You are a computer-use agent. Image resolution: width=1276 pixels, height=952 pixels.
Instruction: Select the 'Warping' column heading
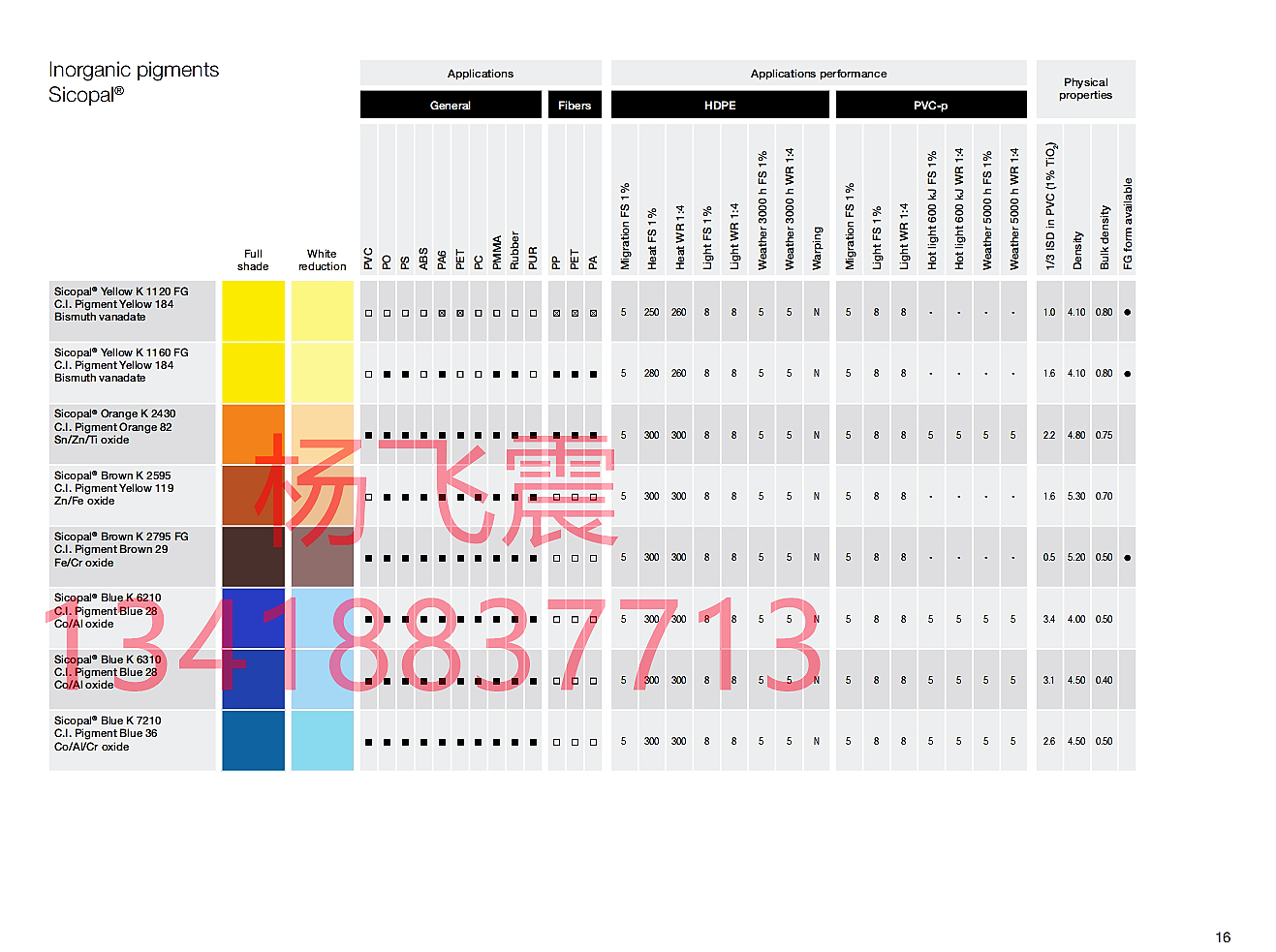817,249
